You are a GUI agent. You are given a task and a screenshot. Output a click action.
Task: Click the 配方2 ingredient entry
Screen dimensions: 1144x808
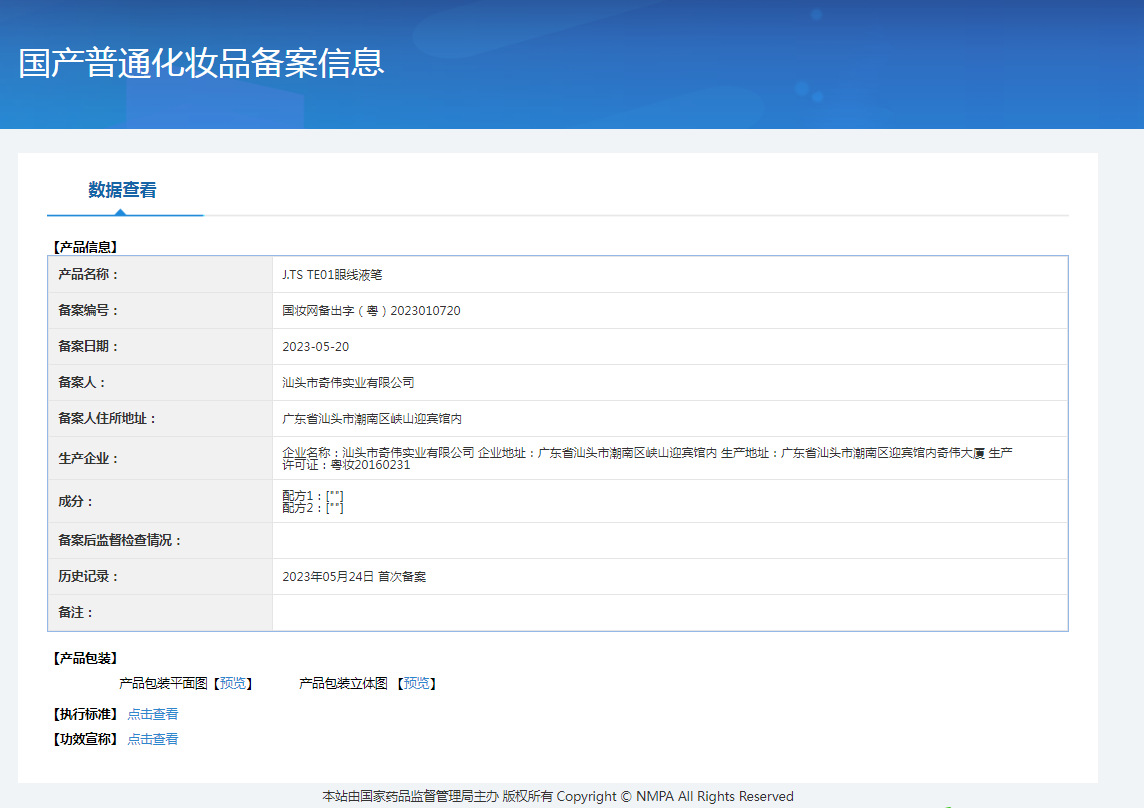[313, 507]
